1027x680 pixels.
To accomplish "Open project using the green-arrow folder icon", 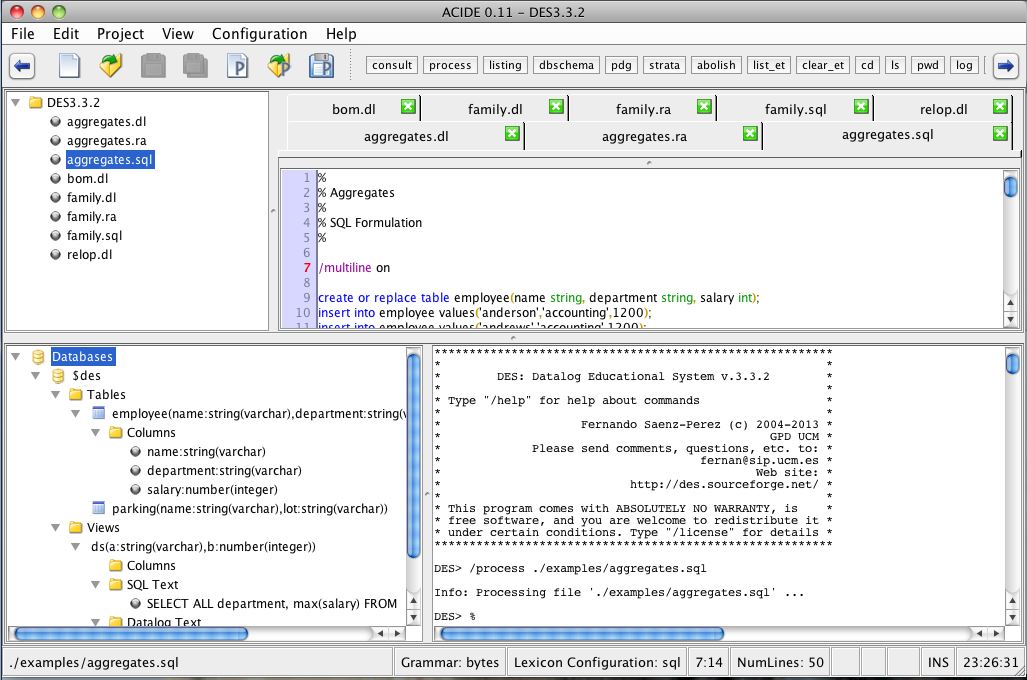I will [279, 66].
